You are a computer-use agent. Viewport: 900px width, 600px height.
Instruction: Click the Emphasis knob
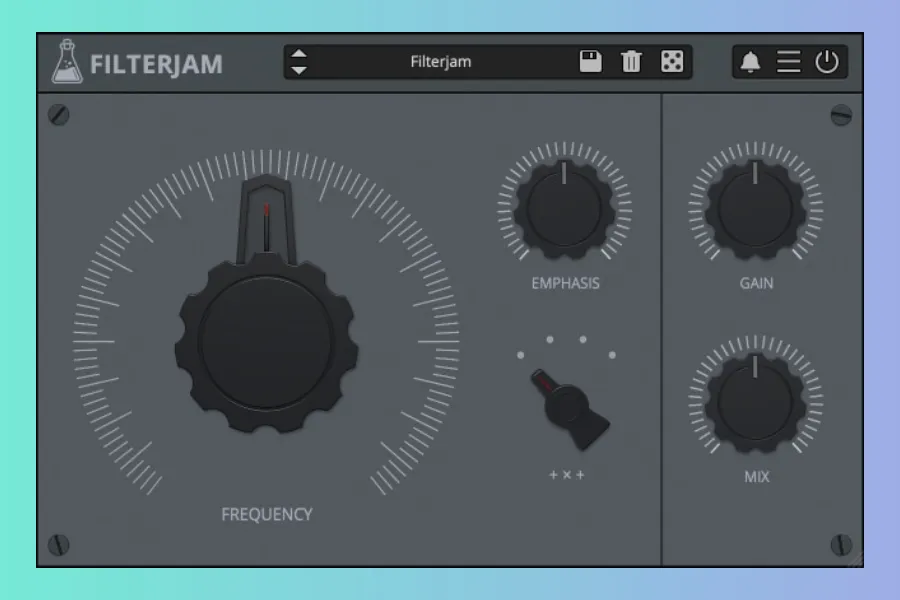(565, 208)
